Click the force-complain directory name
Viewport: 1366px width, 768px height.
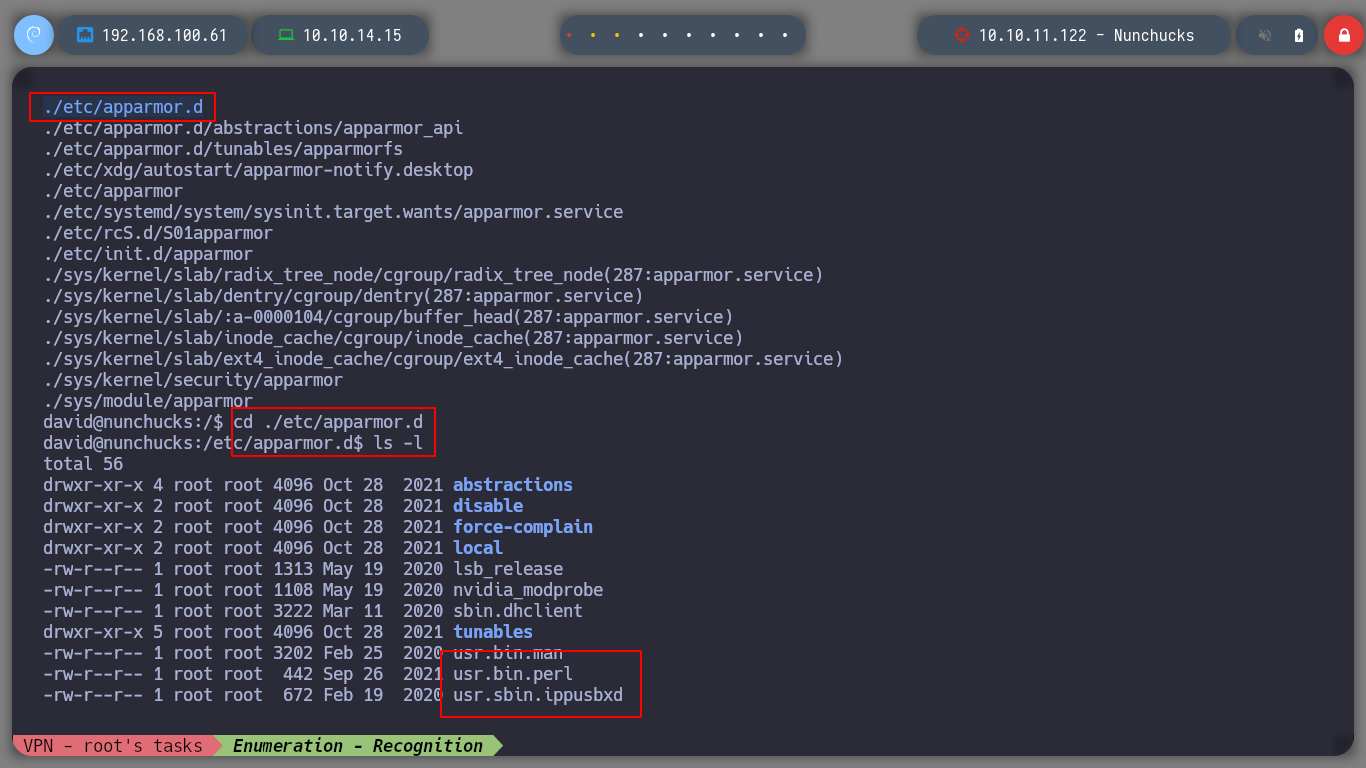pyautogui.click(x=523, y=527)
